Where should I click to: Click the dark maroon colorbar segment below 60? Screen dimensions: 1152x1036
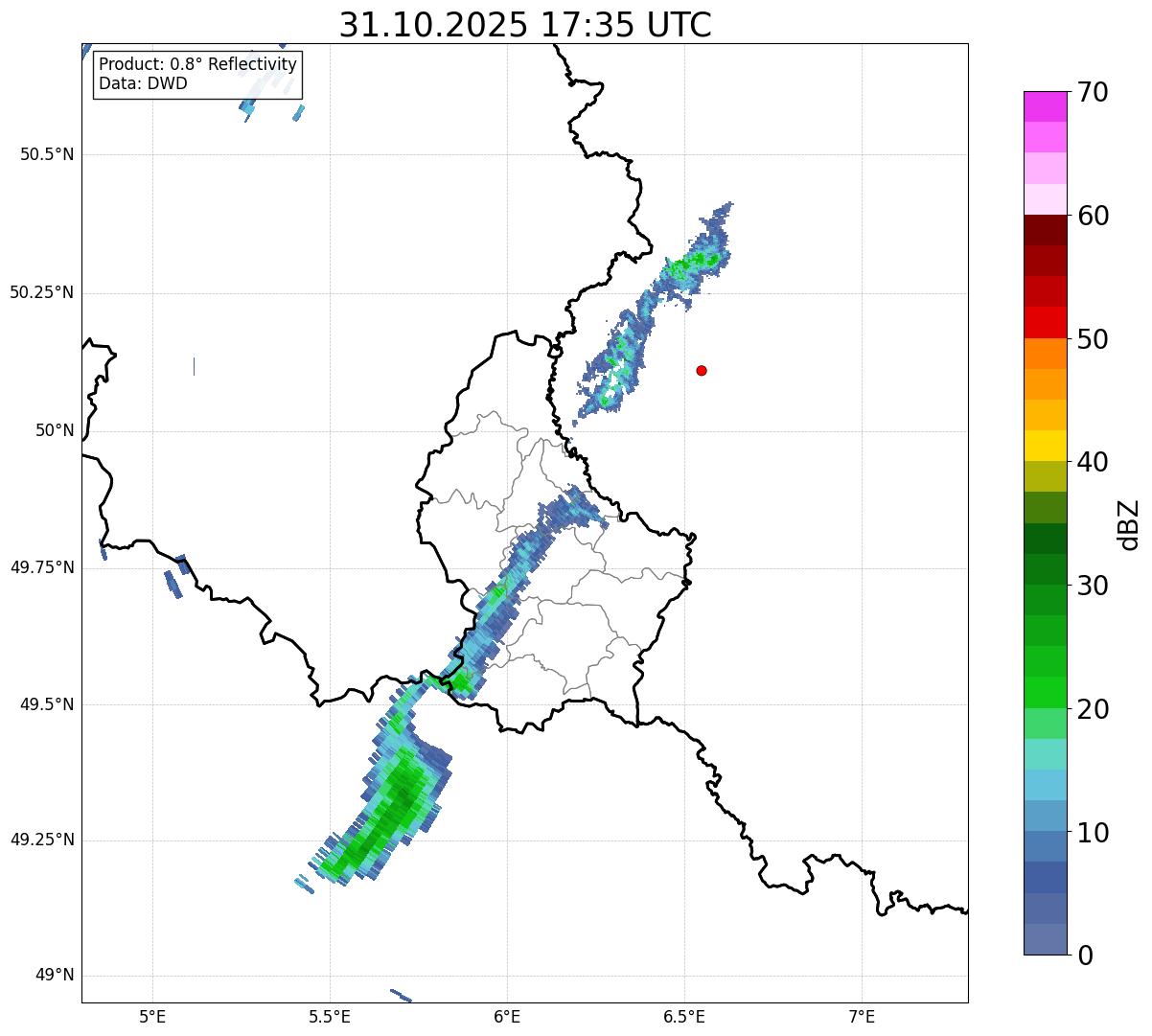1045,230
